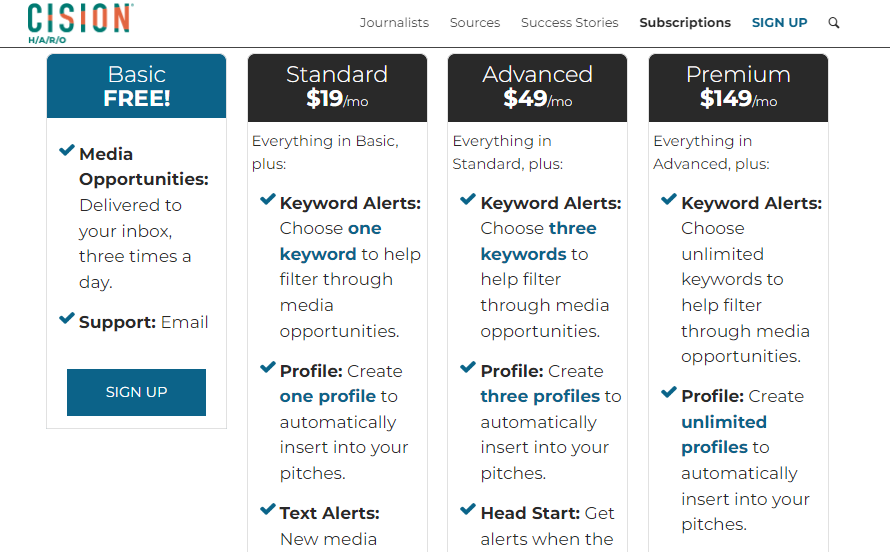Select the Premium $149/mo plan header
Image resolution: width=890 pixels, height=552 pixels.
(x=738, y=88)
